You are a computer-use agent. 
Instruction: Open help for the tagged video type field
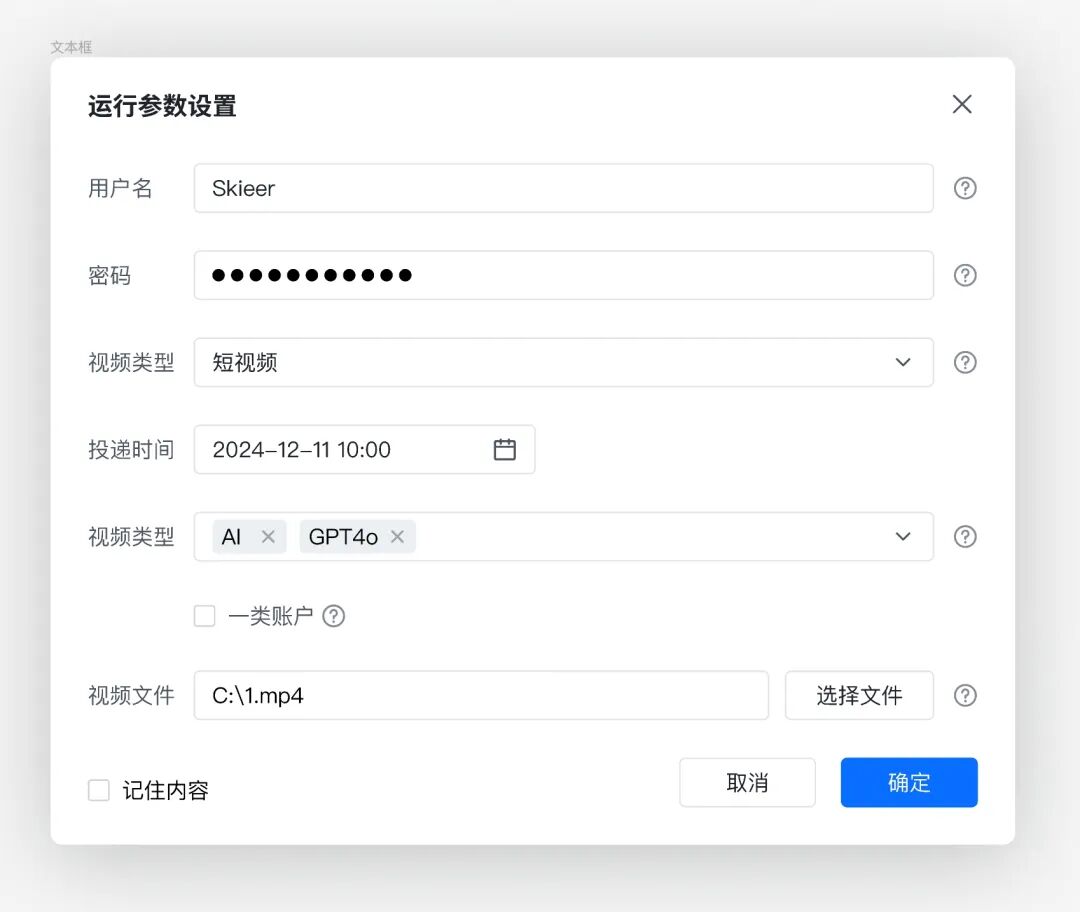point(964,537)
